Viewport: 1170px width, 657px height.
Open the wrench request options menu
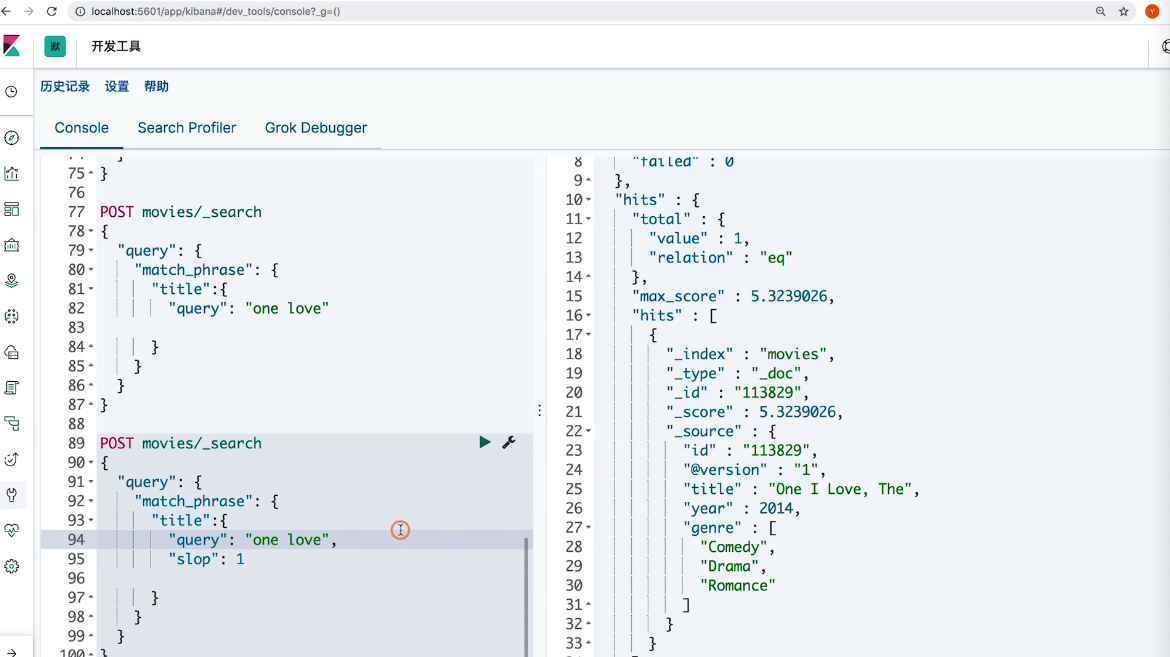508,442
